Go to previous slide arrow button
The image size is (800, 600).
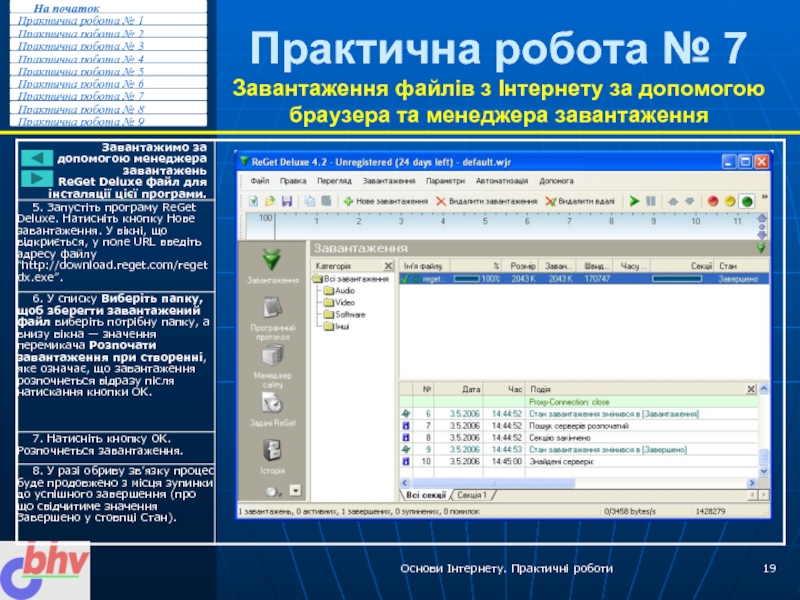[37, 158]
